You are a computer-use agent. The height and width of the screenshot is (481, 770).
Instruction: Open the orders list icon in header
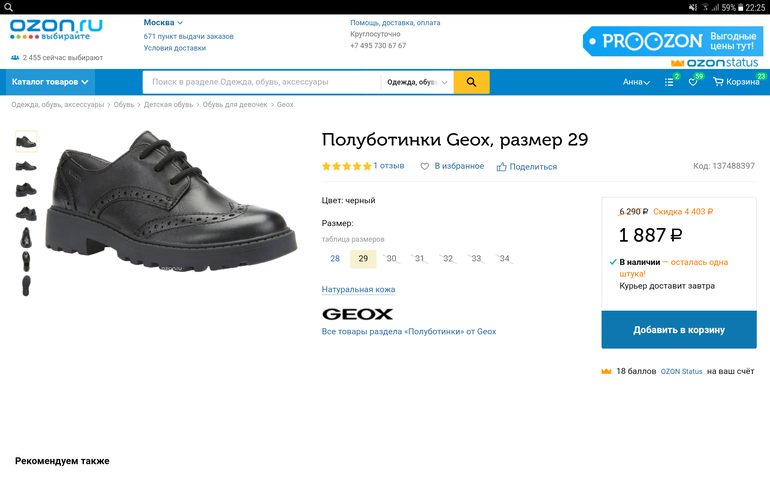point(670,82)
